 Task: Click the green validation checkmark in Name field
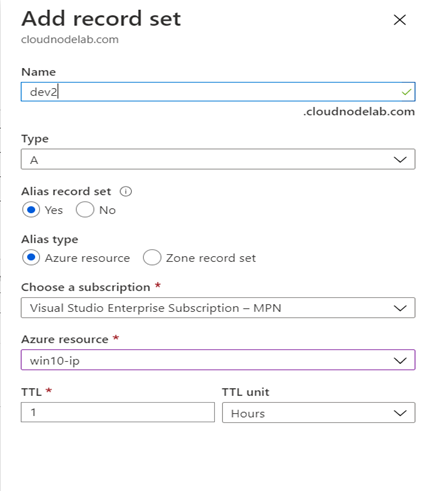point(406,92)
